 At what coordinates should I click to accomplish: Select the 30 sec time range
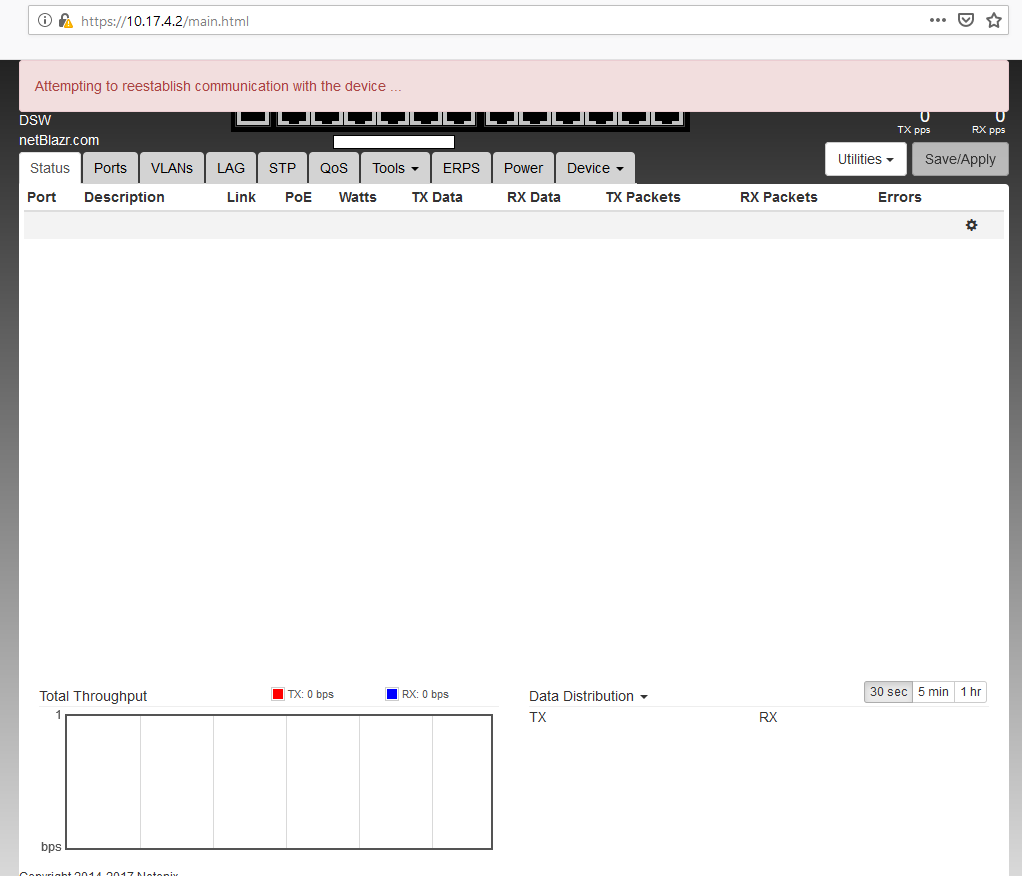(888, 692)
